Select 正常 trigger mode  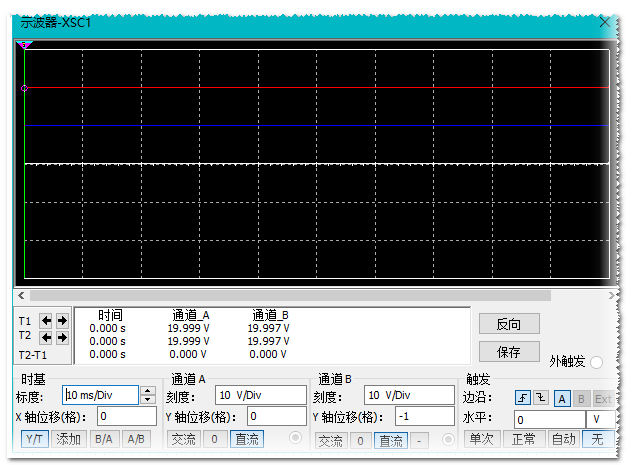coord(524,439)
